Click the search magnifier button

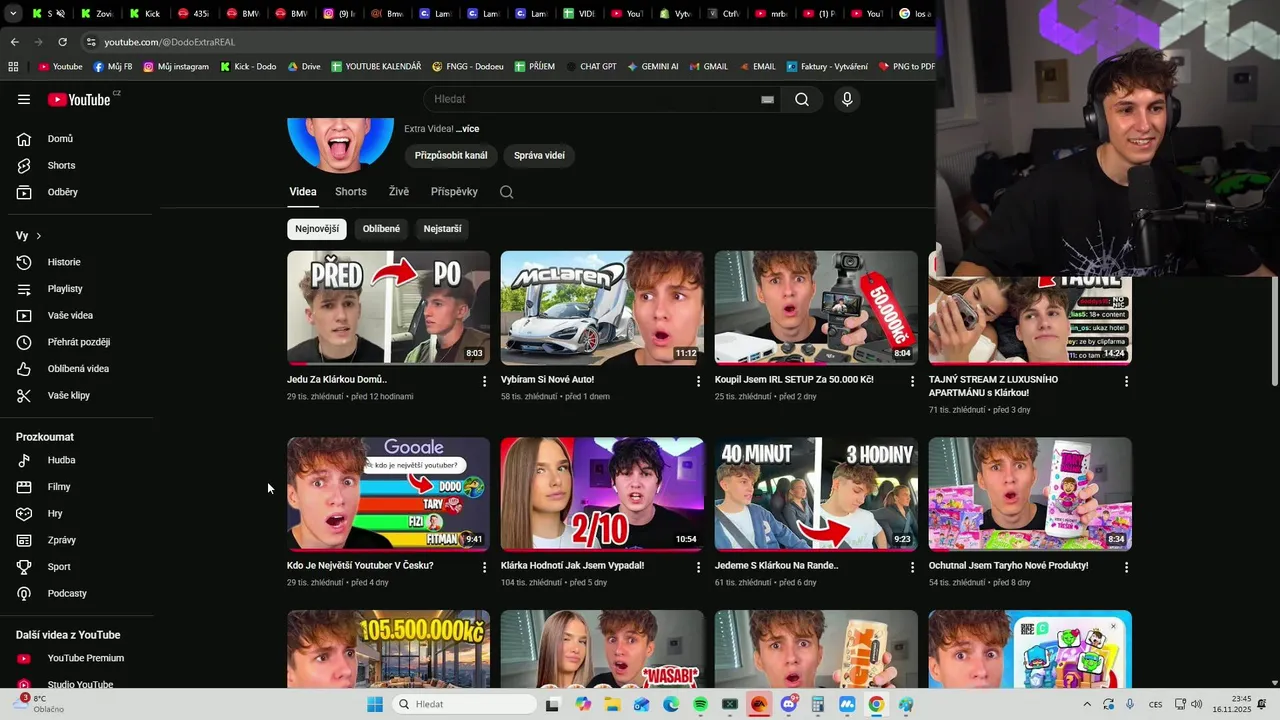(802, 99)
